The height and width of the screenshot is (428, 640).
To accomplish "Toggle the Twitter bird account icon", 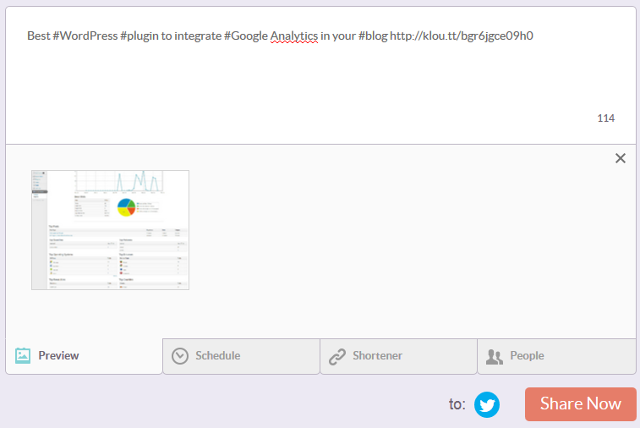I will pyautogui.click(x=487, y=404).
